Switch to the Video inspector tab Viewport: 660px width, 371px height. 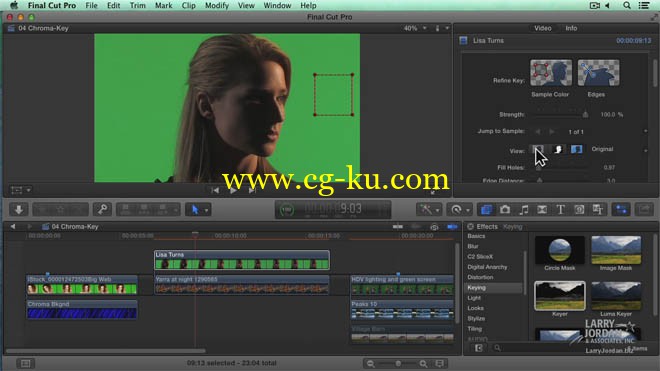click(x=543, y=28)
